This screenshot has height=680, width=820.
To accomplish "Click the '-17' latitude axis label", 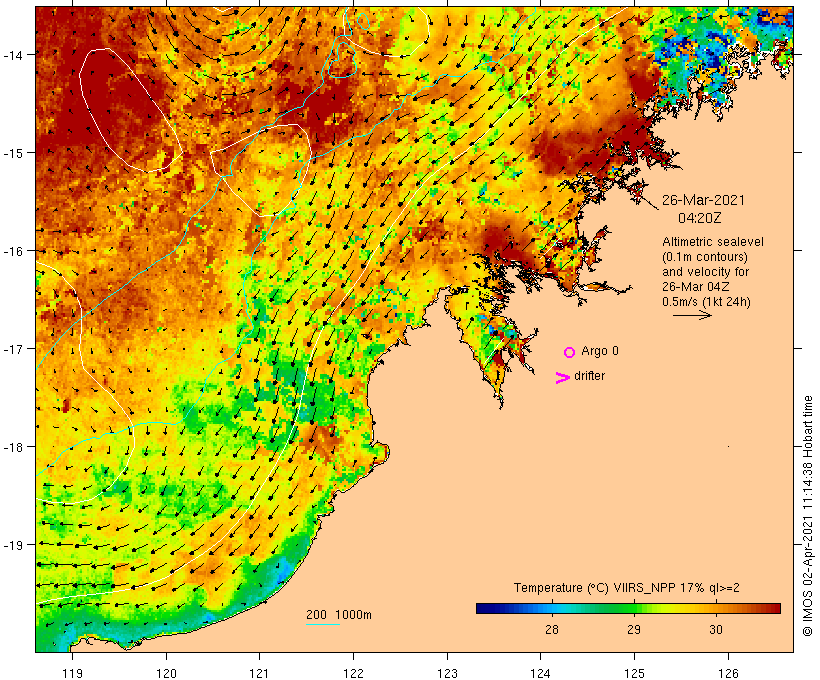I will click(x=12, y=348).
